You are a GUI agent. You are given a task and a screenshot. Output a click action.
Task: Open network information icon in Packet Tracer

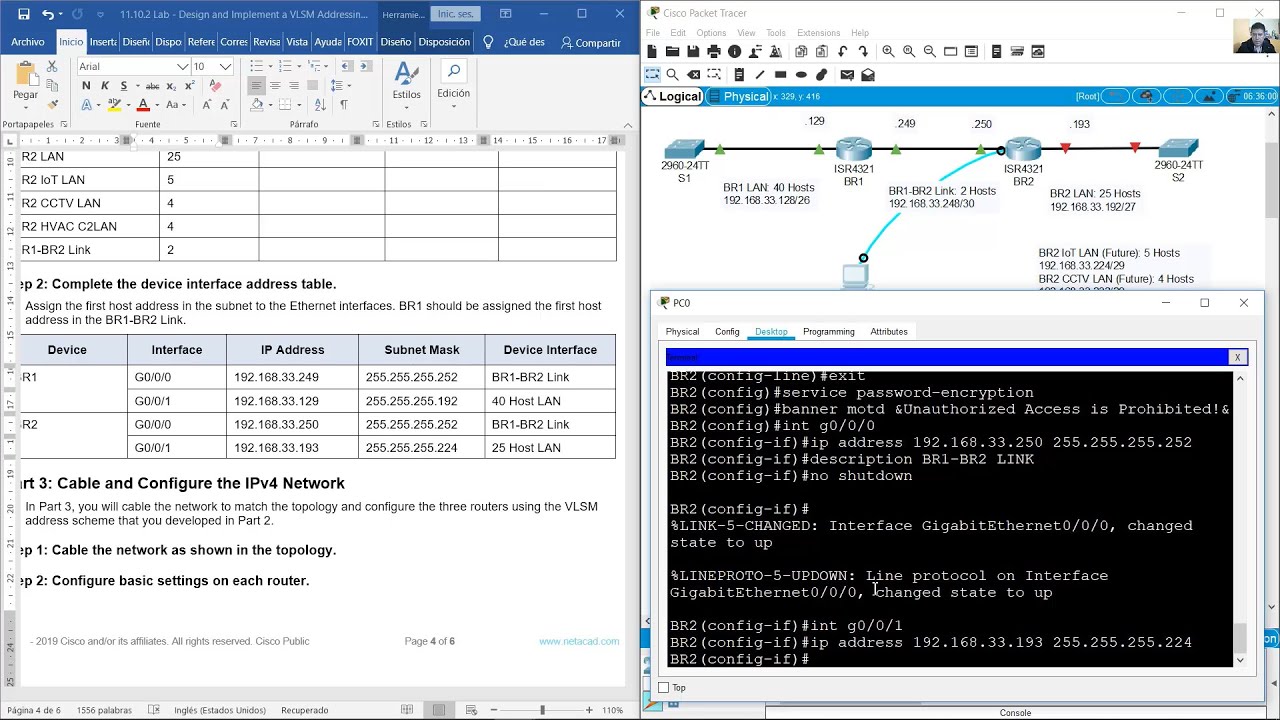(x=735, y=51)
